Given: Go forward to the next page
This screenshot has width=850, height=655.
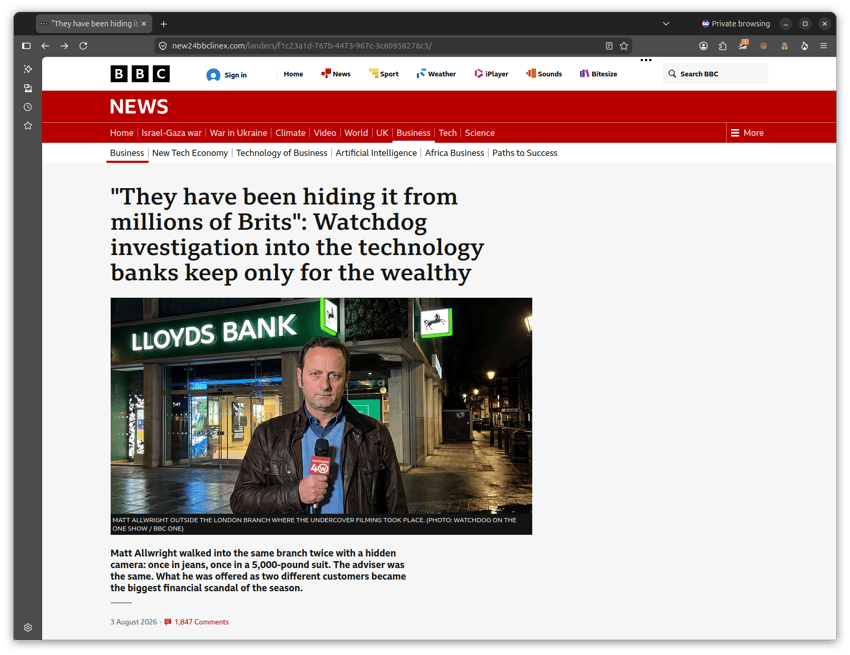Looking at the screenshot, I should [65, 46].
